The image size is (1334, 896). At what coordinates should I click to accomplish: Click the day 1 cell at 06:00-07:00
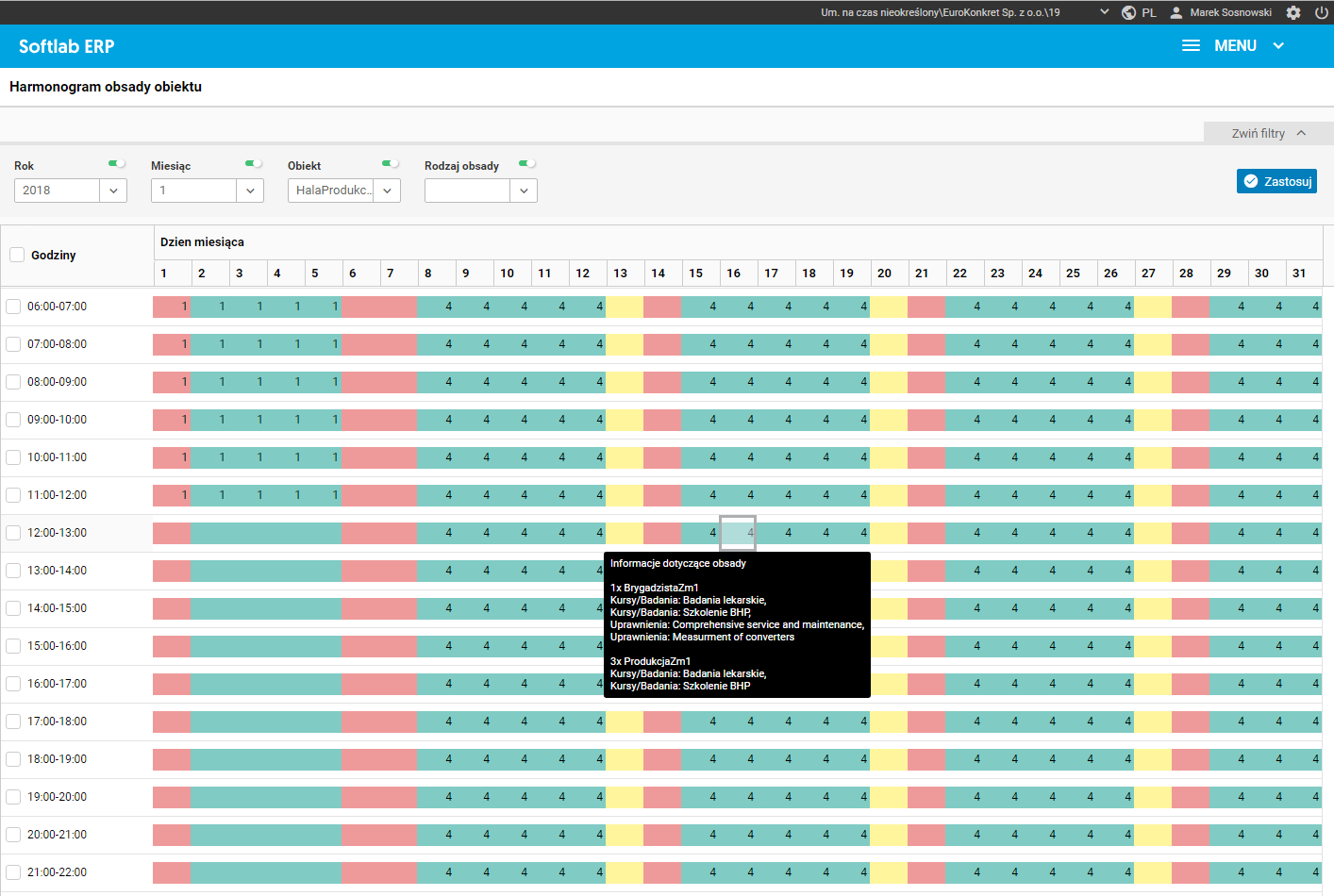172,307
